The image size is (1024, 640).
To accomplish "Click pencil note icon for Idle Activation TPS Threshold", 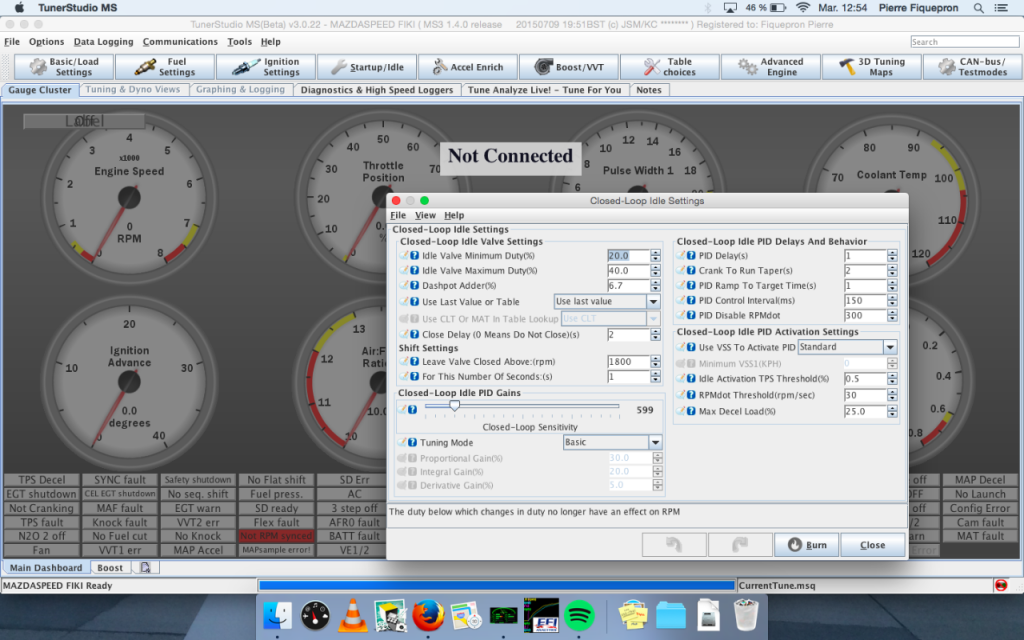I will pos(680,379).
